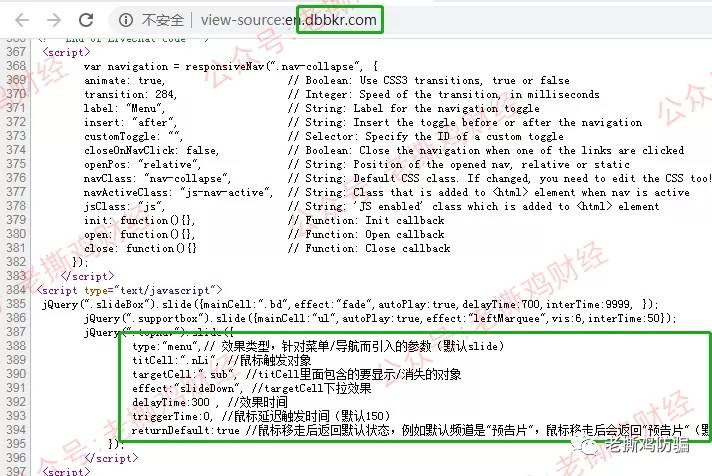
Task: Click 'closeOnNavClick: false,' text
Action: pos(151,150)
